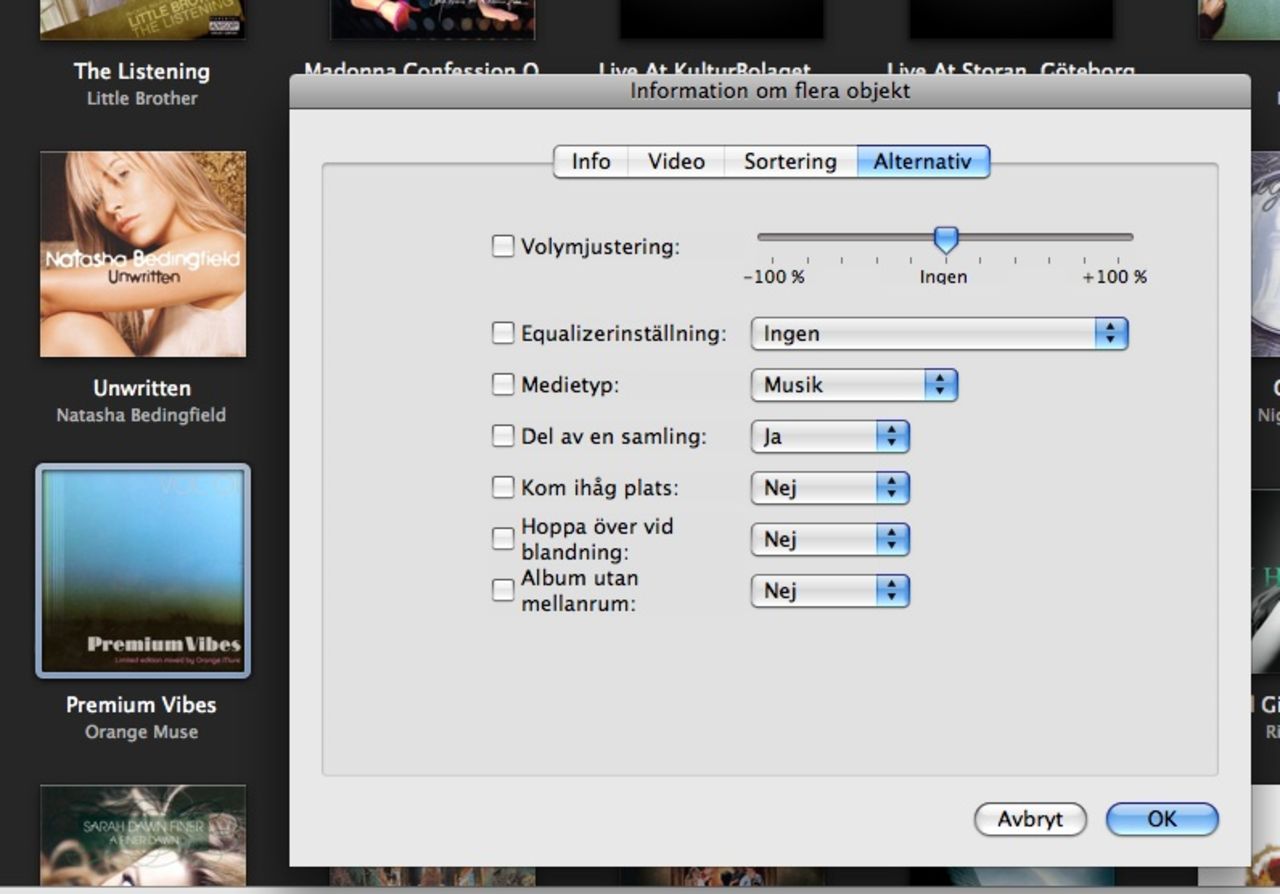Click the Avbryt button to cancel
Screen dimensions: 1280x894
[x=1030, y=819]
